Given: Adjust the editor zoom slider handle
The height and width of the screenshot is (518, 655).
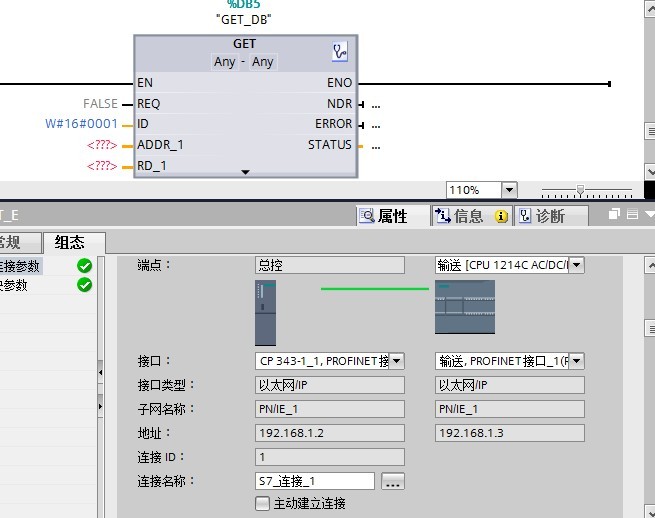Looking at the screenshot, I should (x=580, y=190).
